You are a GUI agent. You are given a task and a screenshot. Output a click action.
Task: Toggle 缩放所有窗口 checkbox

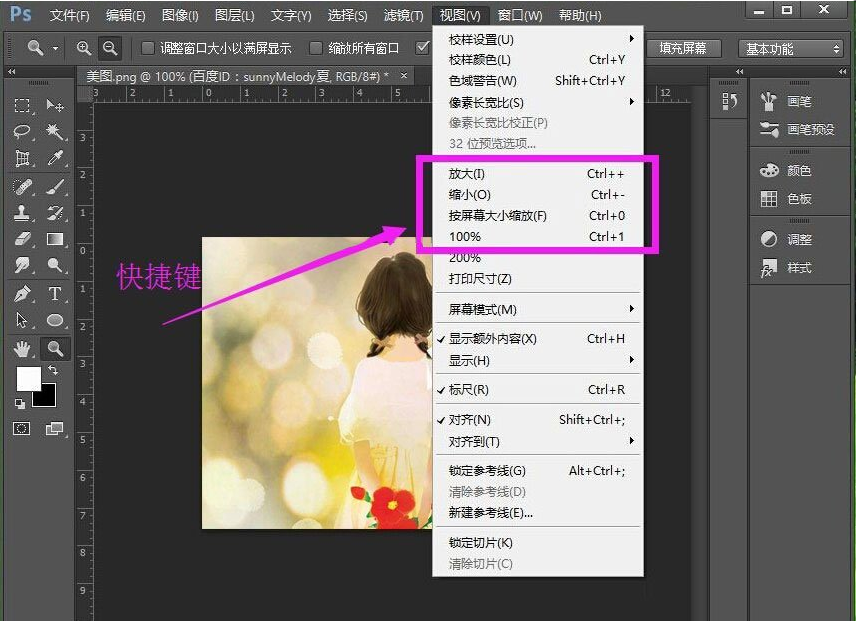coord(316,48)
